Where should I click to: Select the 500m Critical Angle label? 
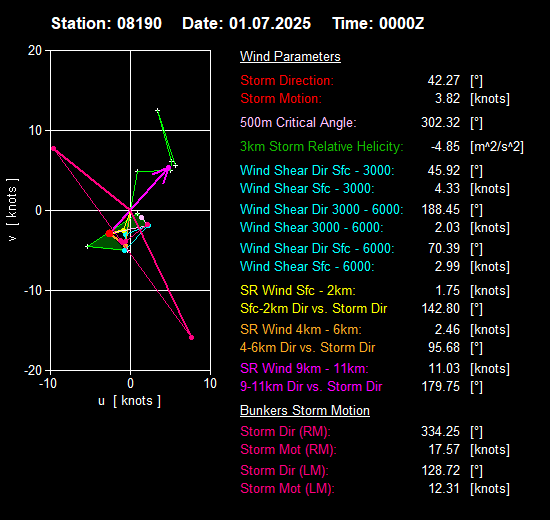(x=298, y=122)
